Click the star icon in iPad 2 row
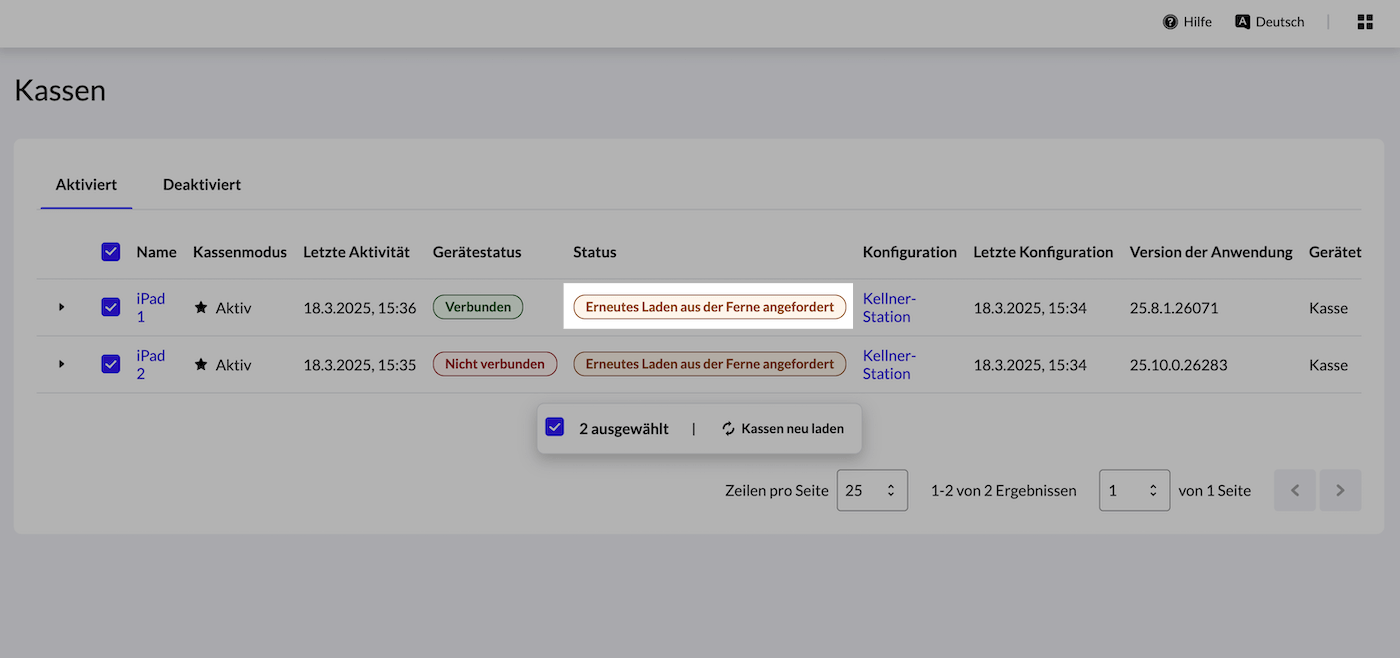The height and width of the screenshot is (658, 1400). coord(201,365)
